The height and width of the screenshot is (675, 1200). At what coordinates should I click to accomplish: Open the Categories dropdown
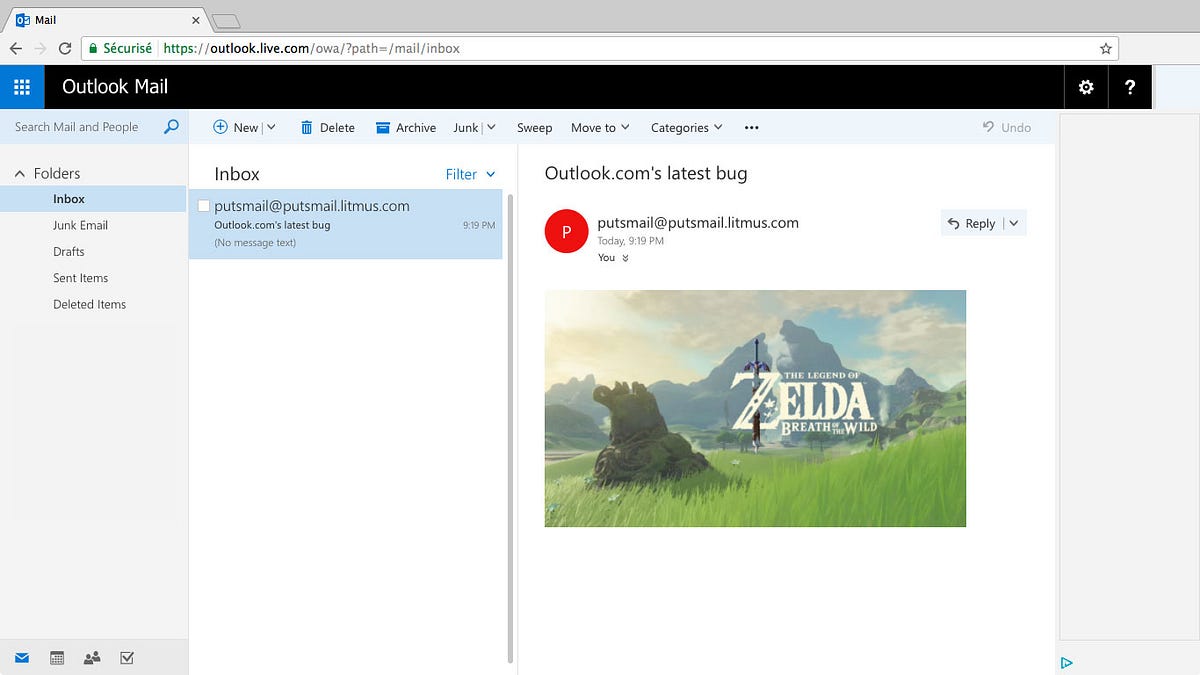pyautogui.click(x=686, y=128)
